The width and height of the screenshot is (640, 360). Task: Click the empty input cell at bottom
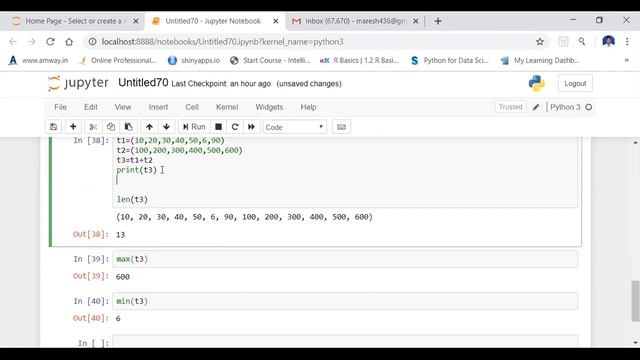[x=345, y=342]
